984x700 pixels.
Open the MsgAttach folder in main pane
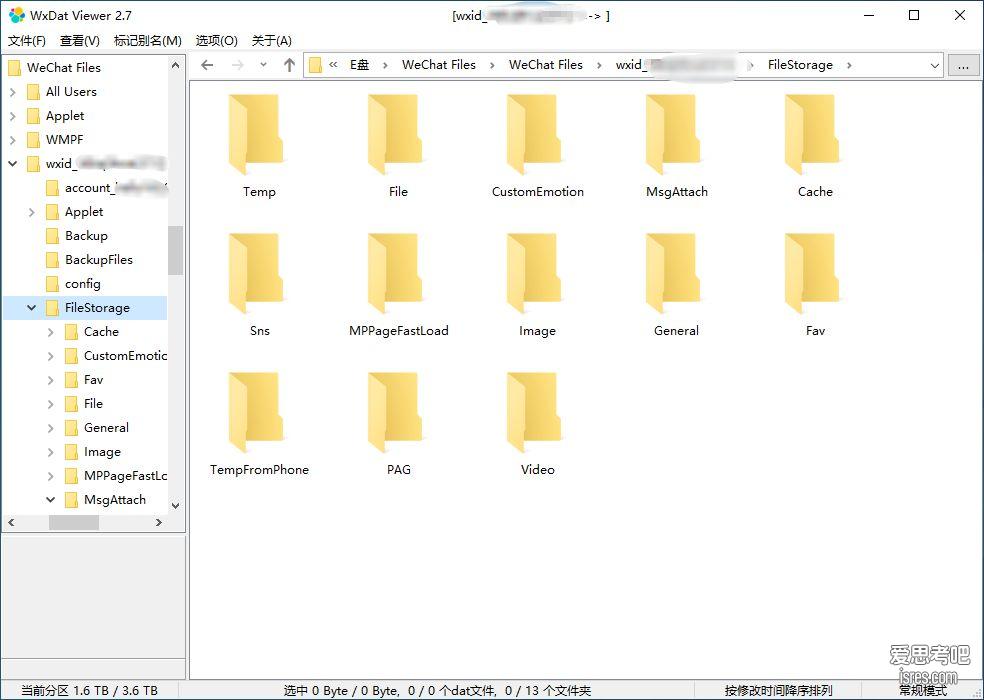675,135
